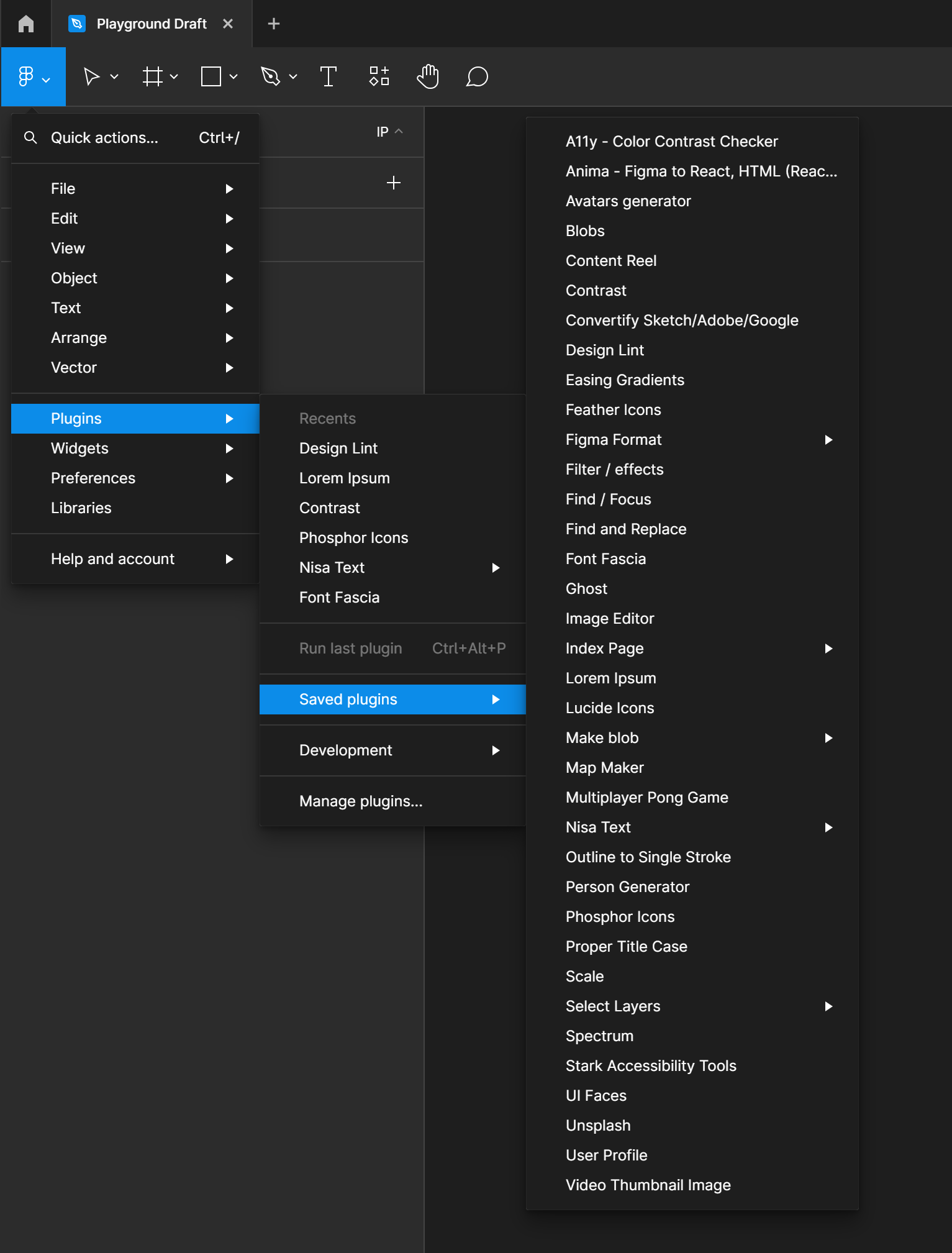Open Frame tool options dropdown arrow
The height and width of the screenshot is (1253, 952).
tap(174, 77)
